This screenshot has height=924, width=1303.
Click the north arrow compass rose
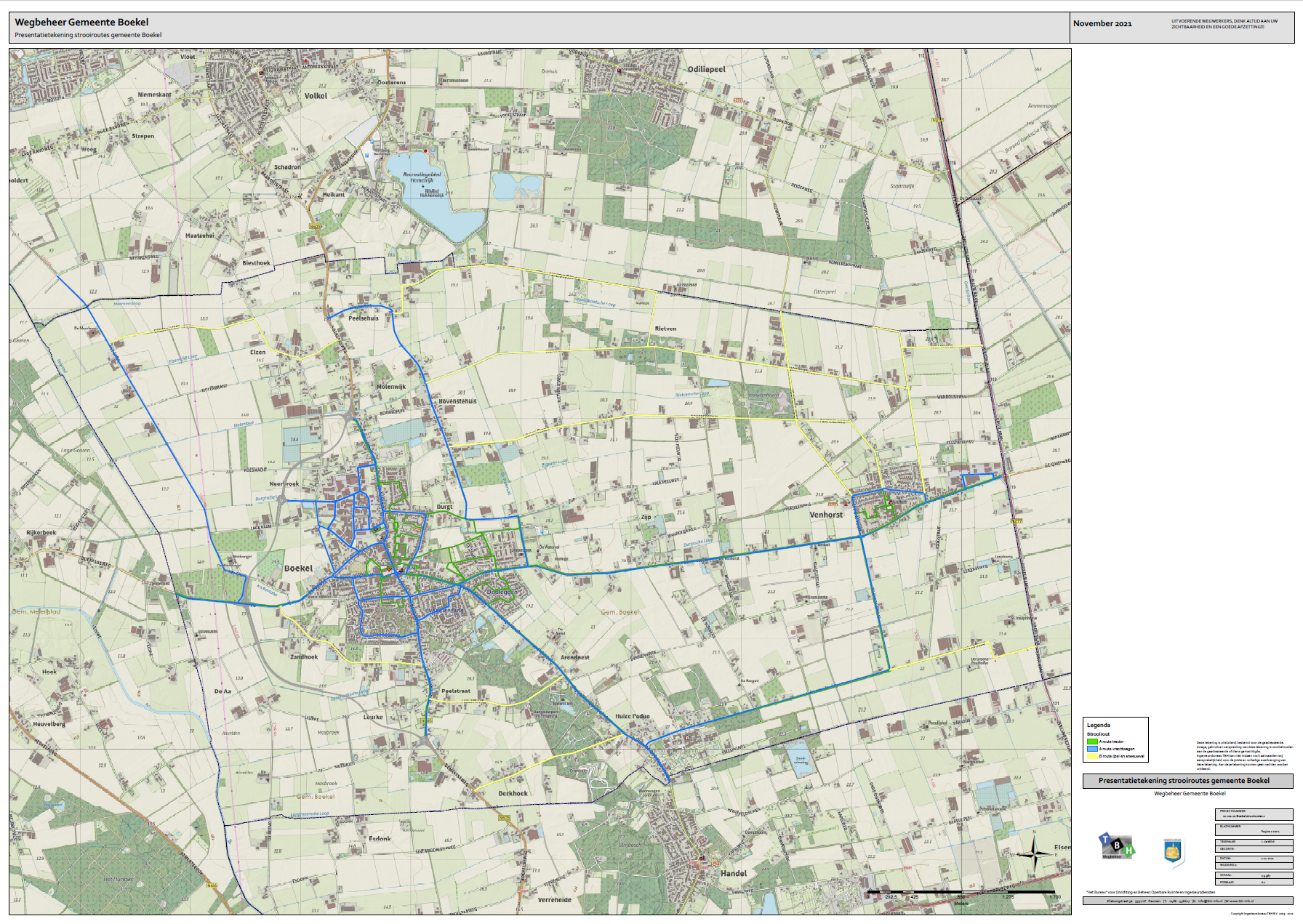click(1033, 853)
